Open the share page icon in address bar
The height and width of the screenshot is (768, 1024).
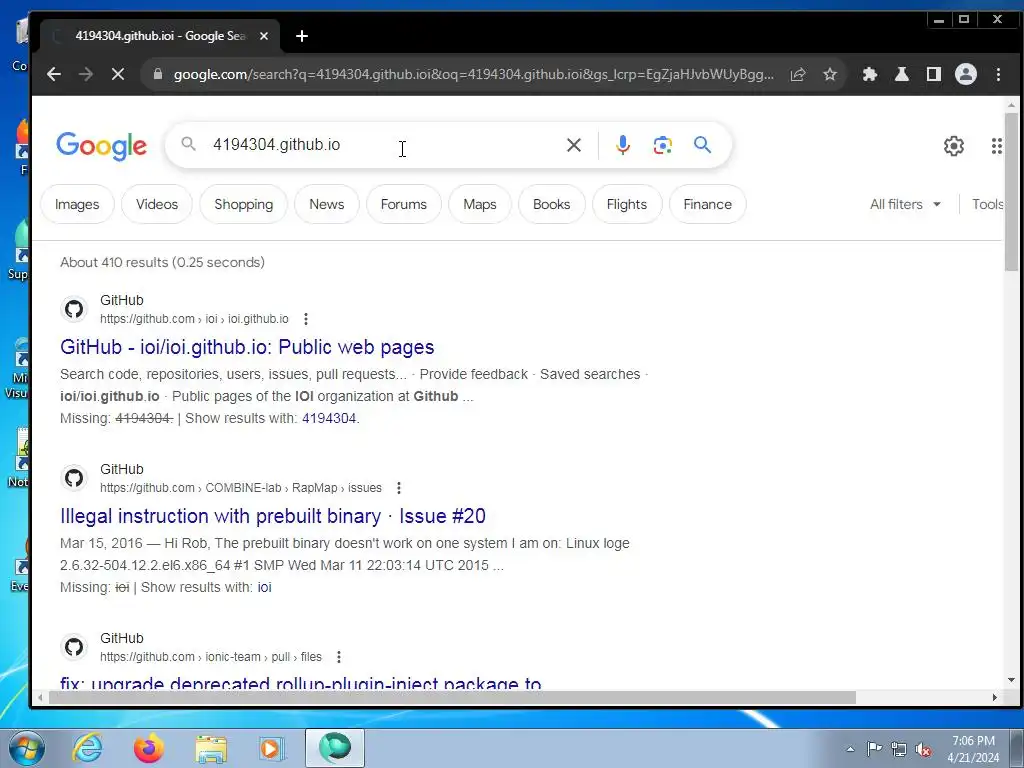797,74
